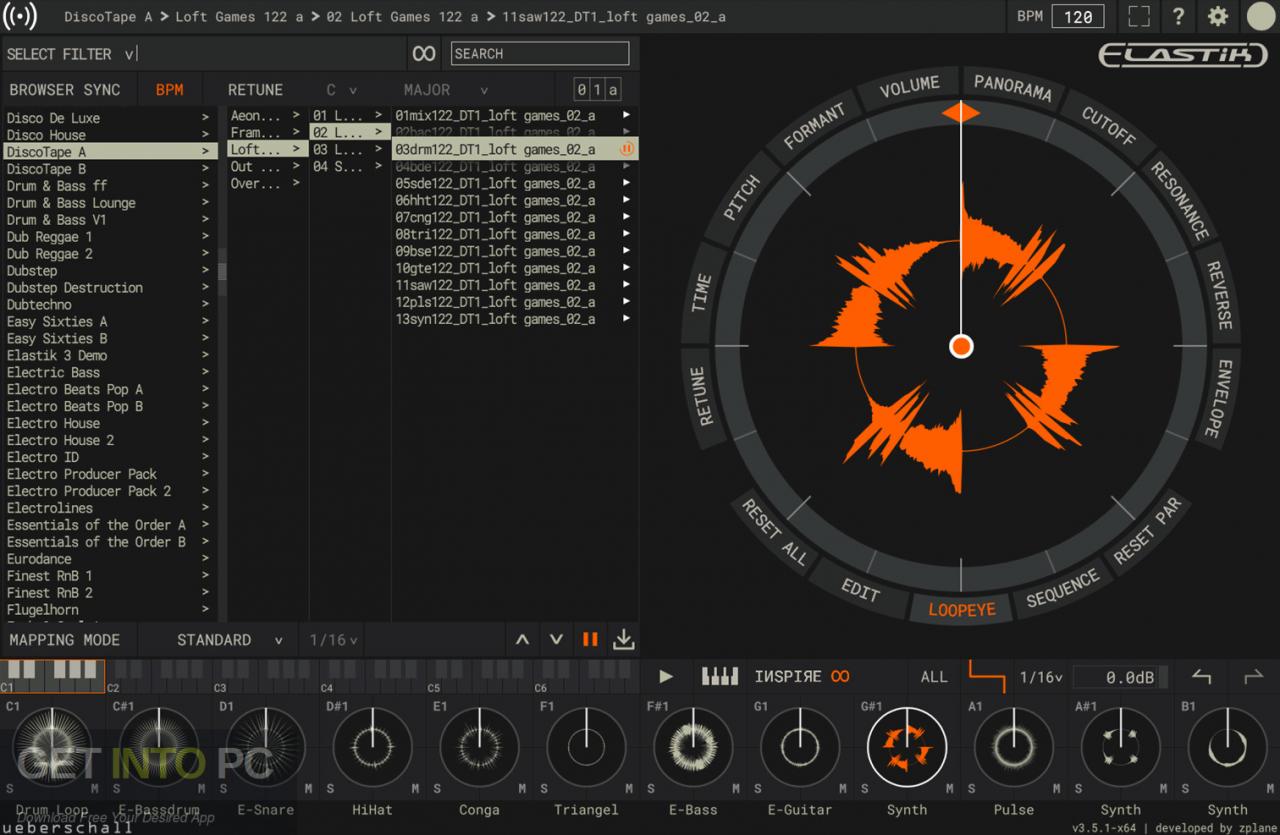Open the SEQUENCE mode segment
This screenshot has width=1280, height=835.
(1062, 588)
